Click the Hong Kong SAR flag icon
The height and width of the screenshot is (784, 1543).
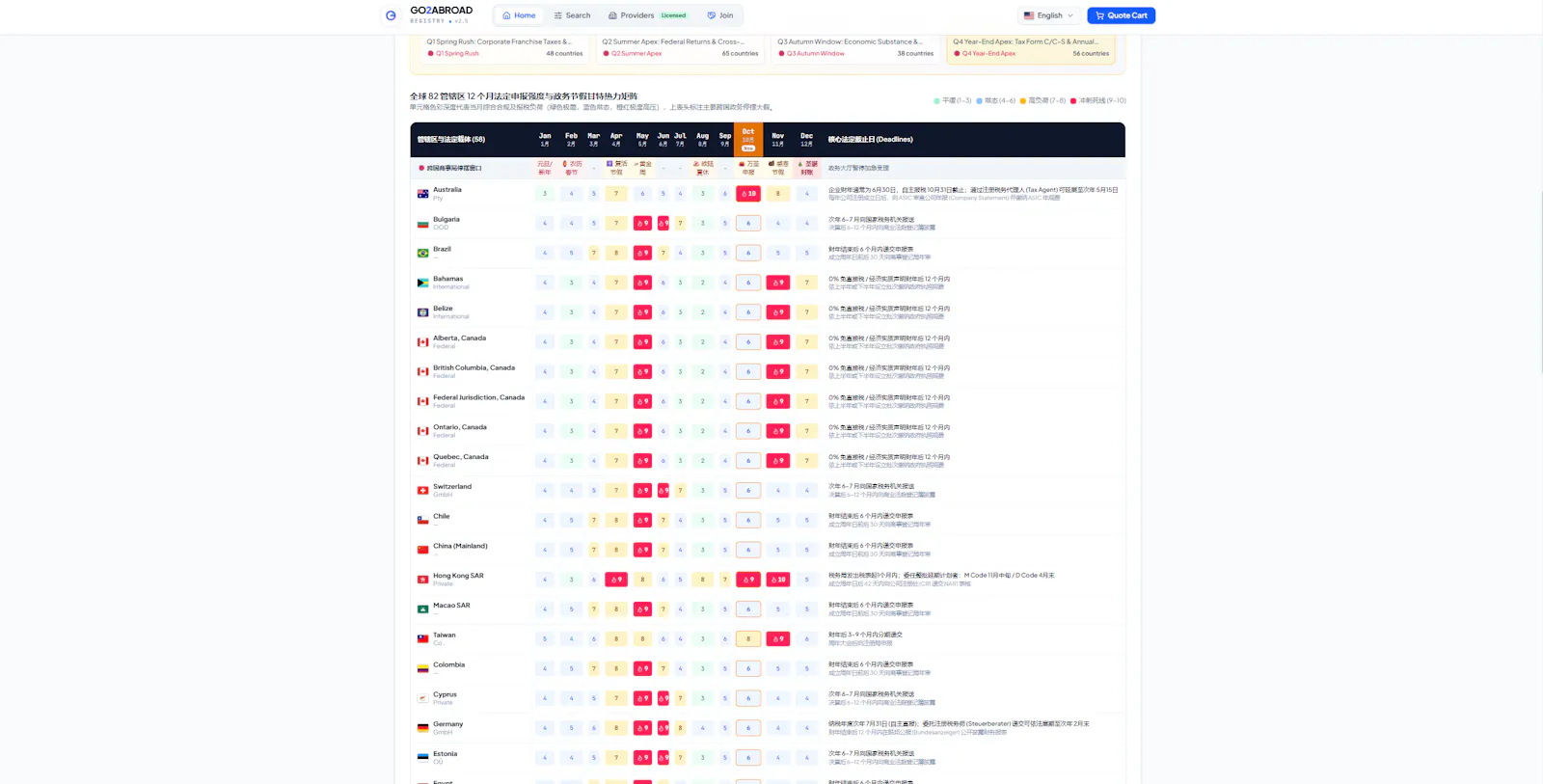click(x=422, y=580)
